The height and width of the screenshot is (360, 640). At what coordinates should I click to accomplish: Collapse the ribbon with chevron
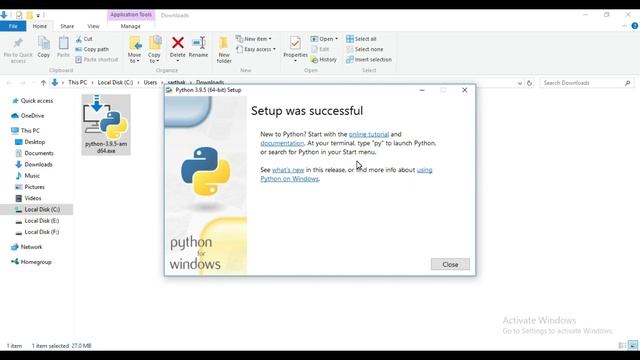pyautogui.click(x=624, y=26)
